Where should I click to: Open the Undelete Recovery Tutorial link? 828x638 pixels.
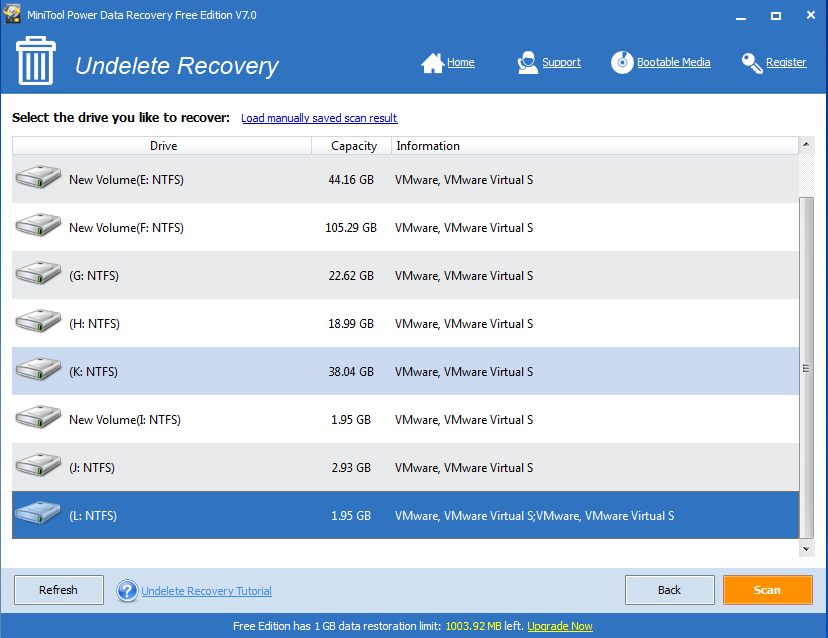pos(206,591)
